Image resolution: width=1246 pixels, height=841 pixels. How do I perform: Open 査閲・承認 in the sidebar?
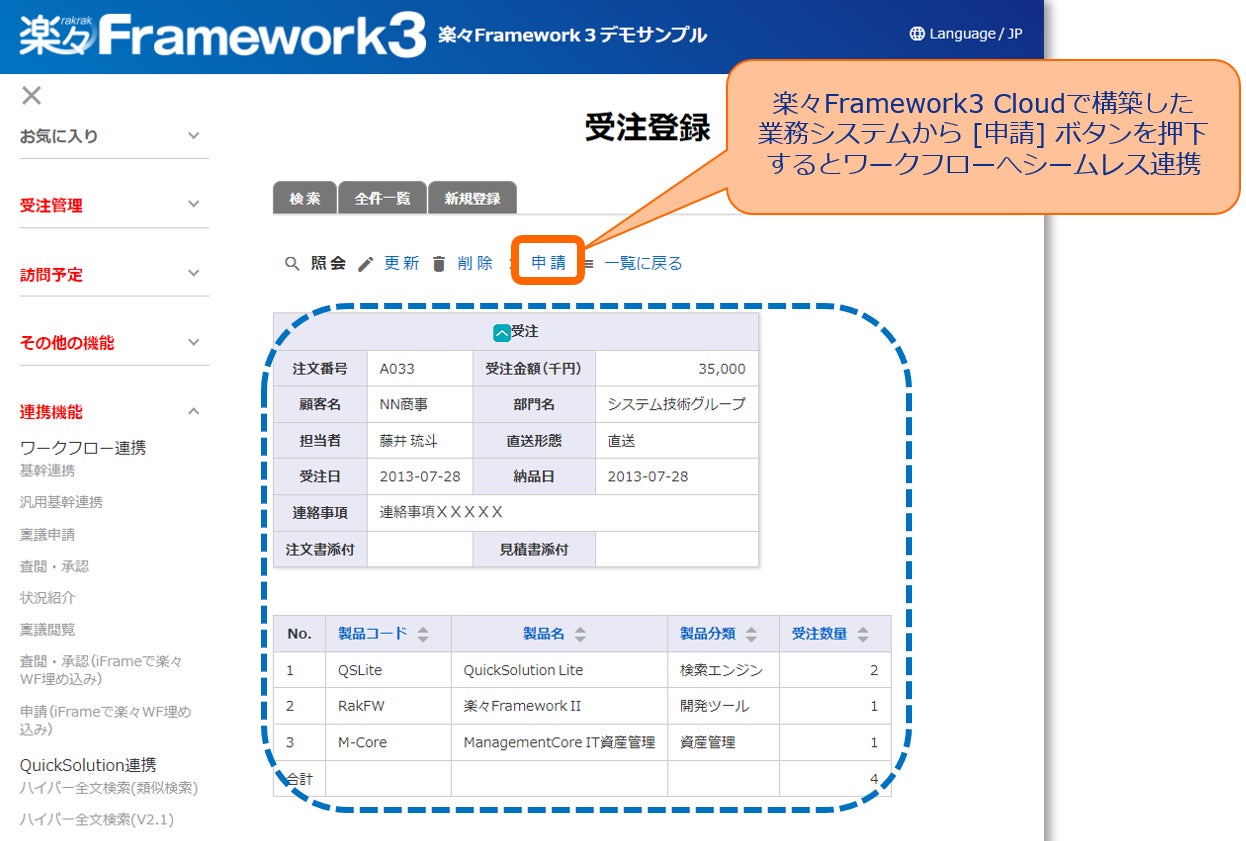click(54, 566)
